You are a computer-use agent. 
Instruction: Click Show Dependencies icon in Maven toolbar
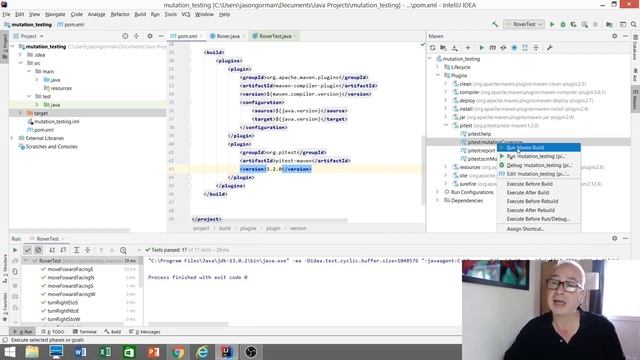[525, 48]
